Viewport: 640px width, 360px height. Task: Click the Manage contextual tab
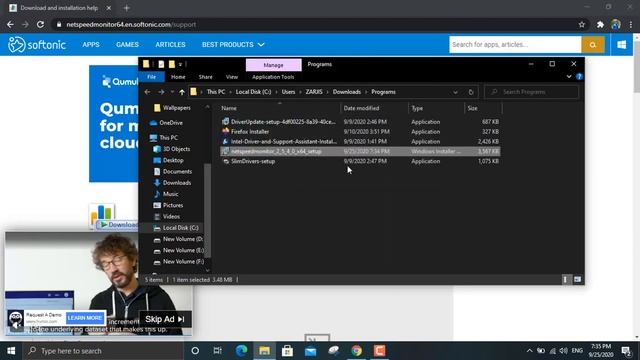(x=273, y=65)
